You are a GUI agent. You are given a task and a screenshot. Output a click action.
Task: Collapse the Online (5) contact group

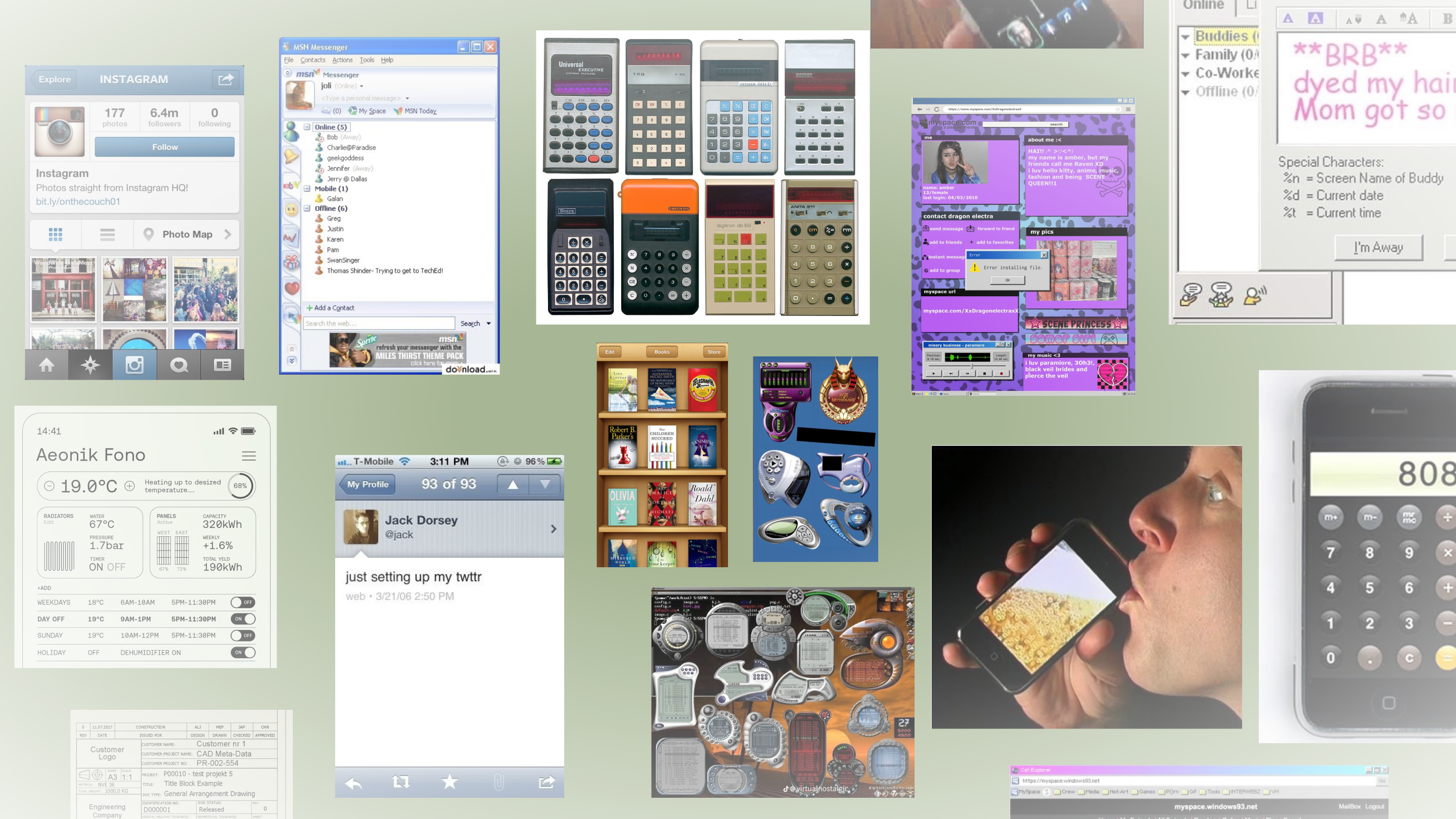coord(307,127)
